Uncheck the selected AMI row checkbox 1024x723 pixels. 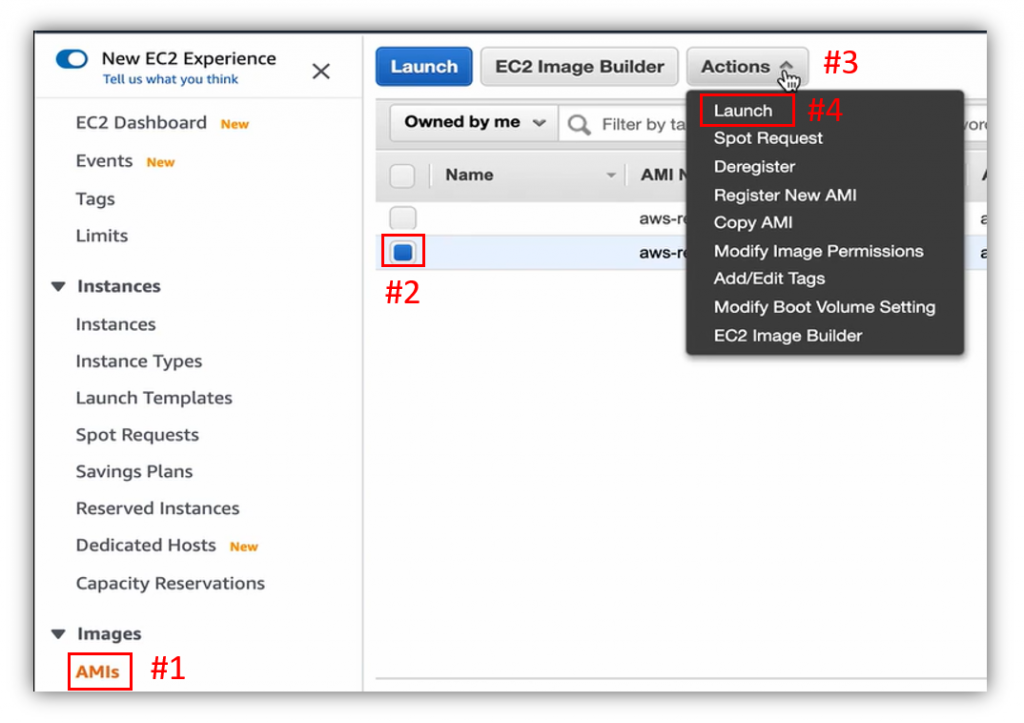pos(403,252)
